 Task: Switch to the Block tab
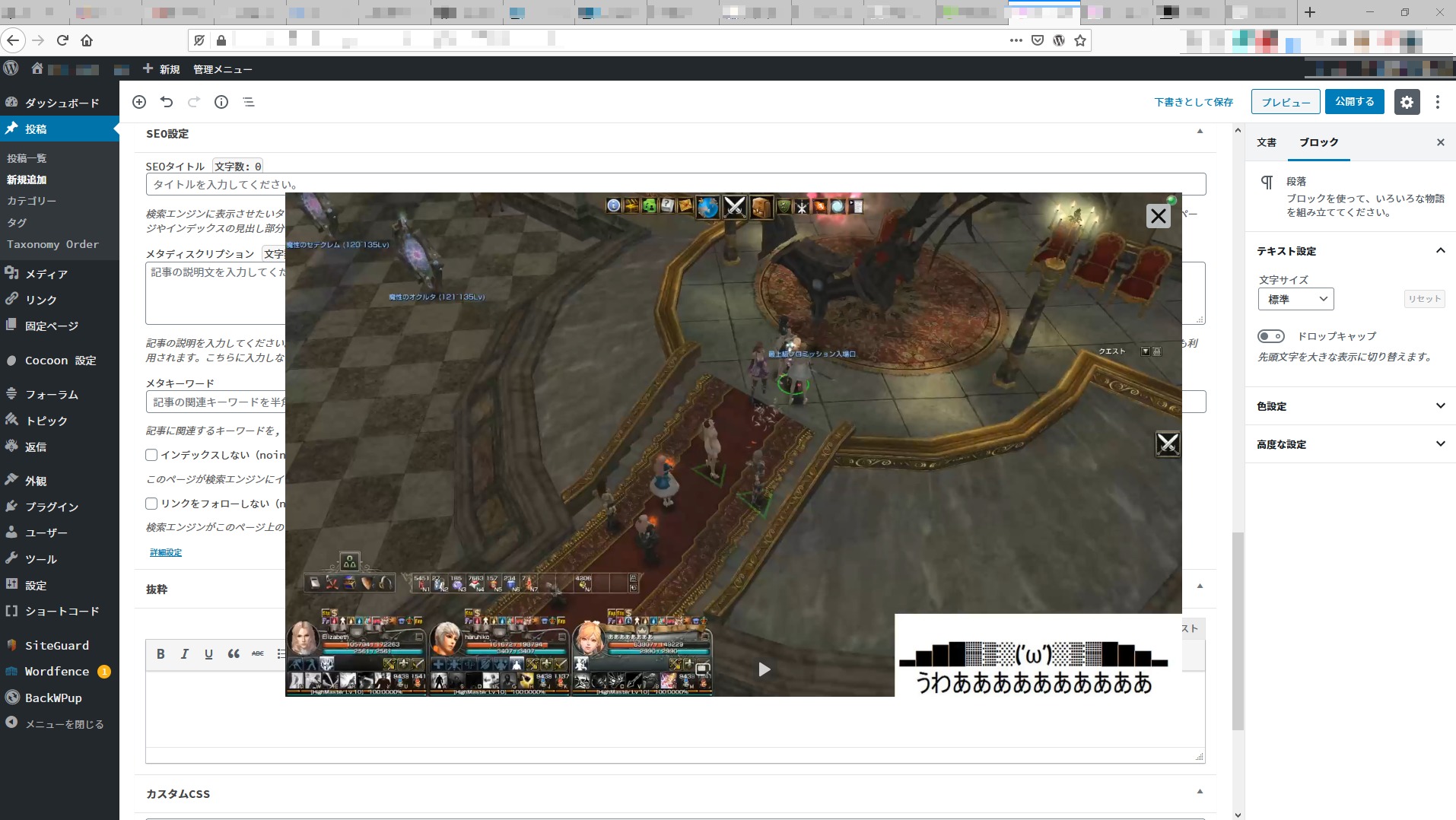click(x=1318, y=142)
